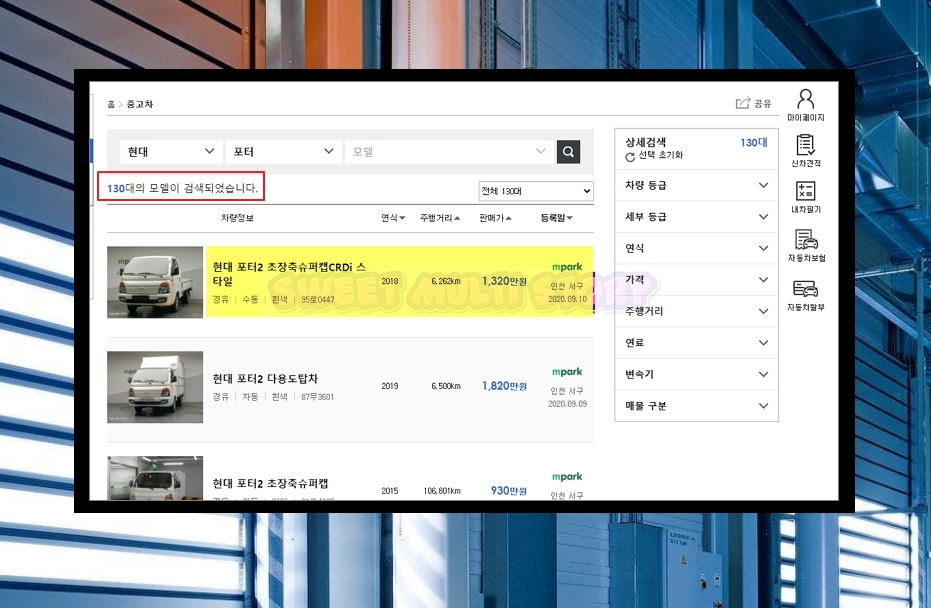The width and height of the screenshot is (931, 608).
Task: Expand the 세부 등급 filter
Action: (696, 217)
